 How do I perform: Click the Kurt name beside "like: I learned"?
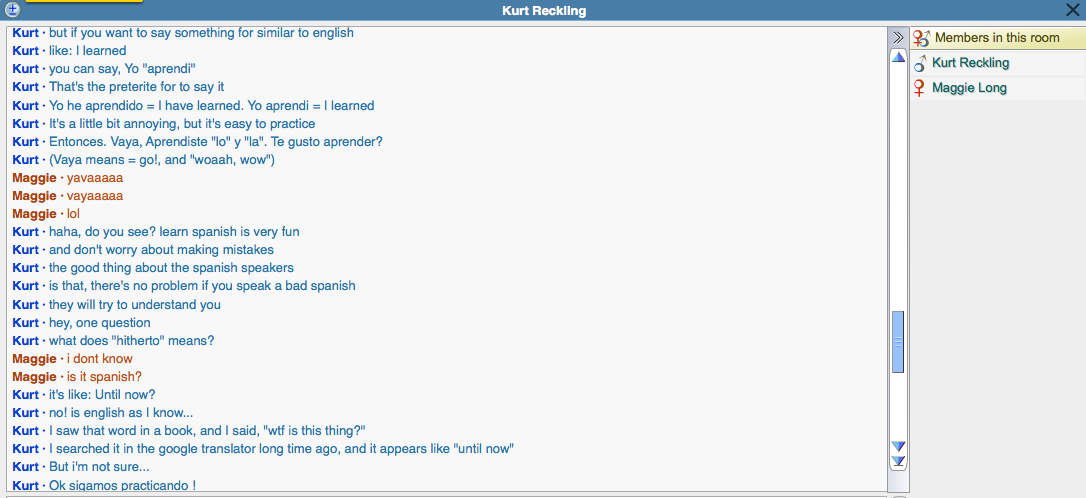tap(25, 51)
